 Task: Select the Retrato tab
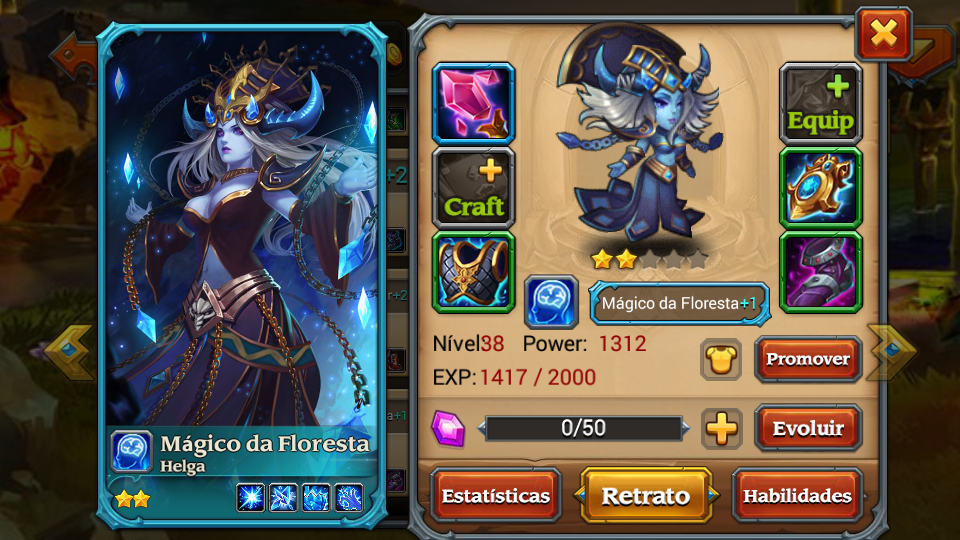coord(646,495)
